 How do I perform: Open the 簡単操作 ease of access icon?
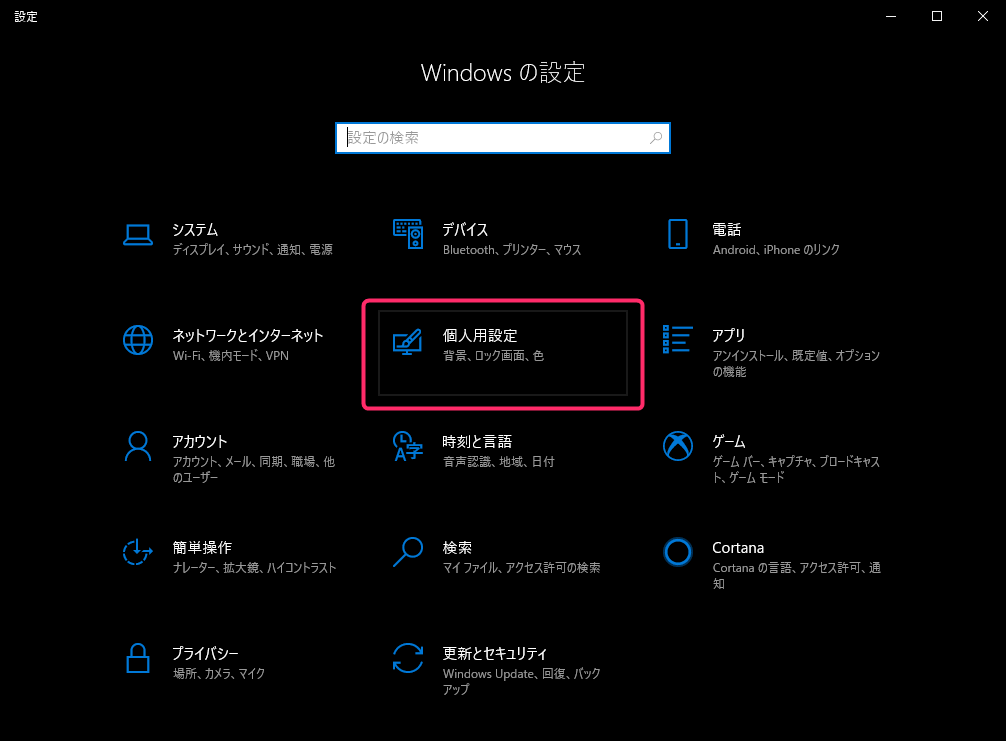[137, 552]
